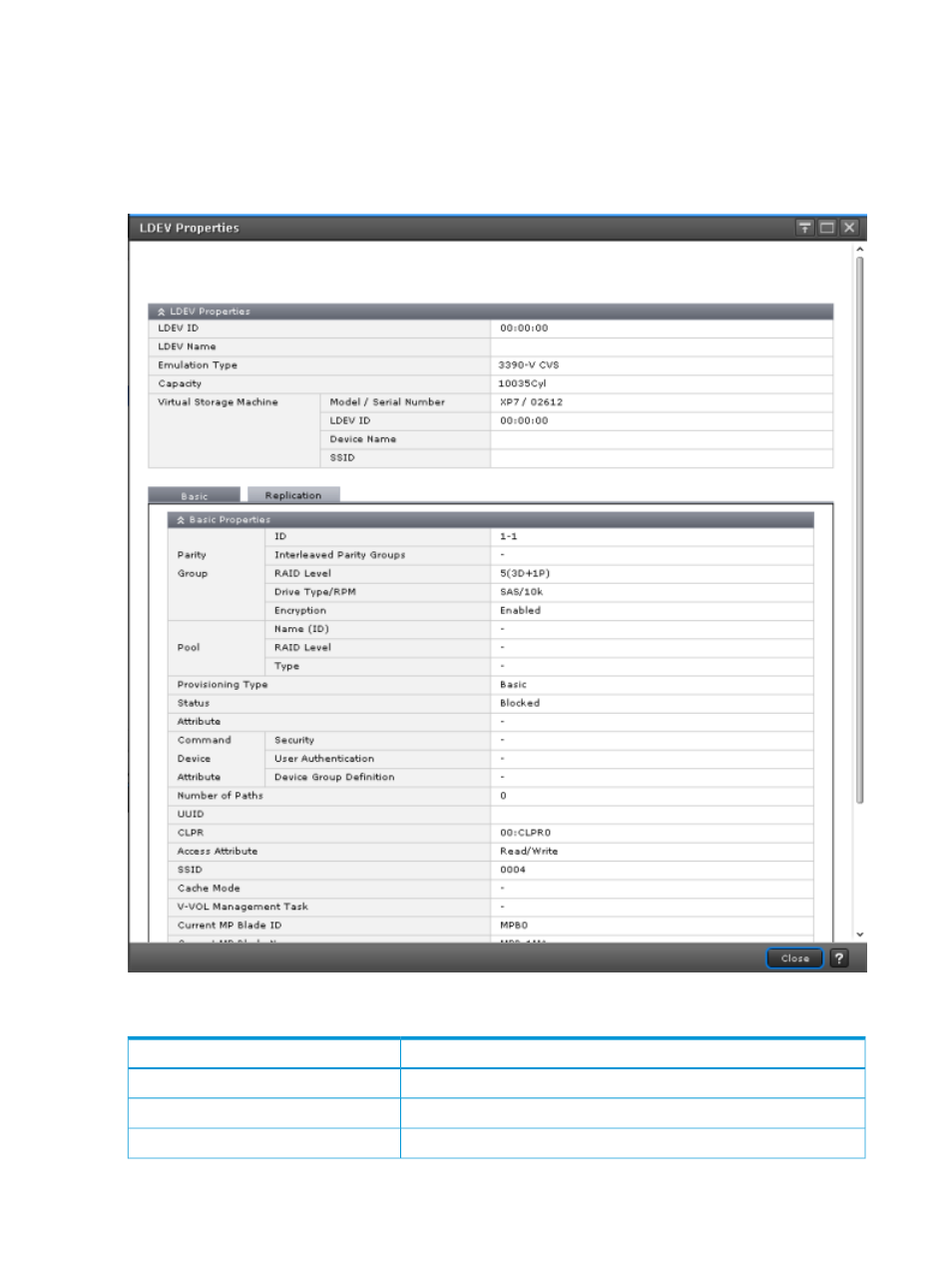Screen dimensions: 952x1268
Task: Collapse the Basic Properties section
Action: click(181, 520)
